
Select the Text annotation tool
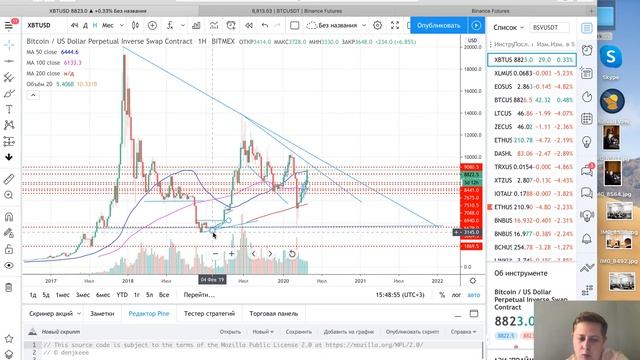pyautogui.click(x=9, y=109)
